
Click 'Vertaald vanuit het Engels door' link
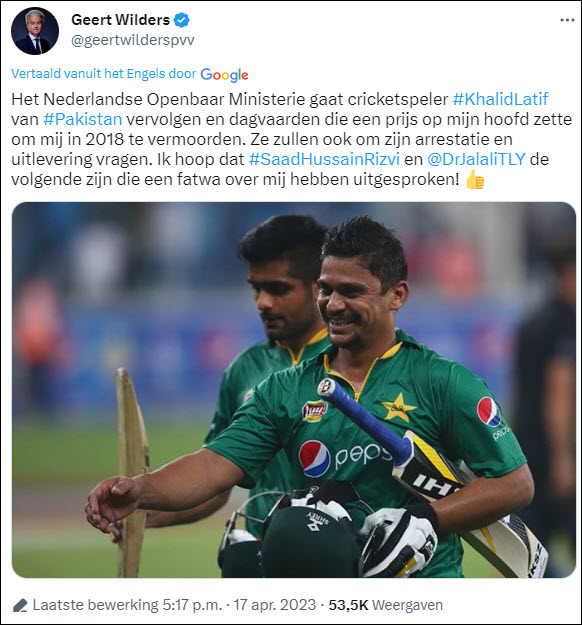point(104,74)
